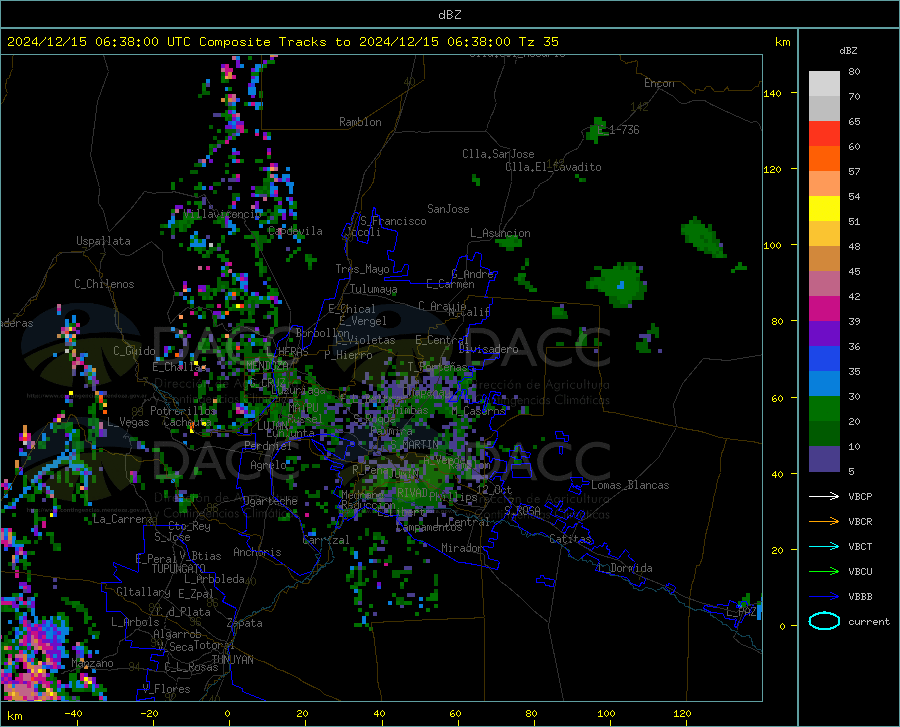Click the VBCU legend label

(x=860, y=572)
